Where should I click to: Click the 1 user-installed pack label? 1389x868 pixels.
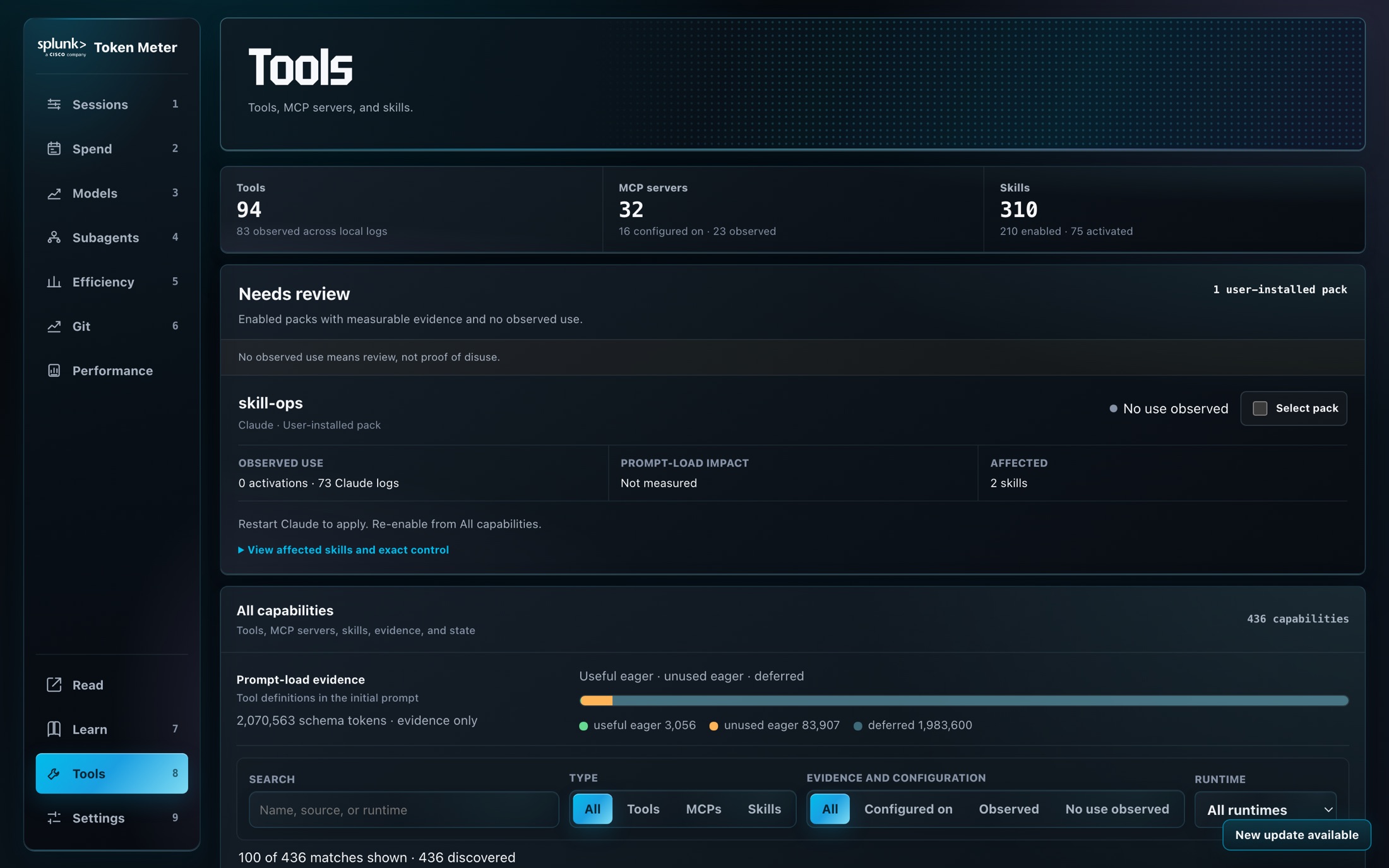tap(1280, 290)
